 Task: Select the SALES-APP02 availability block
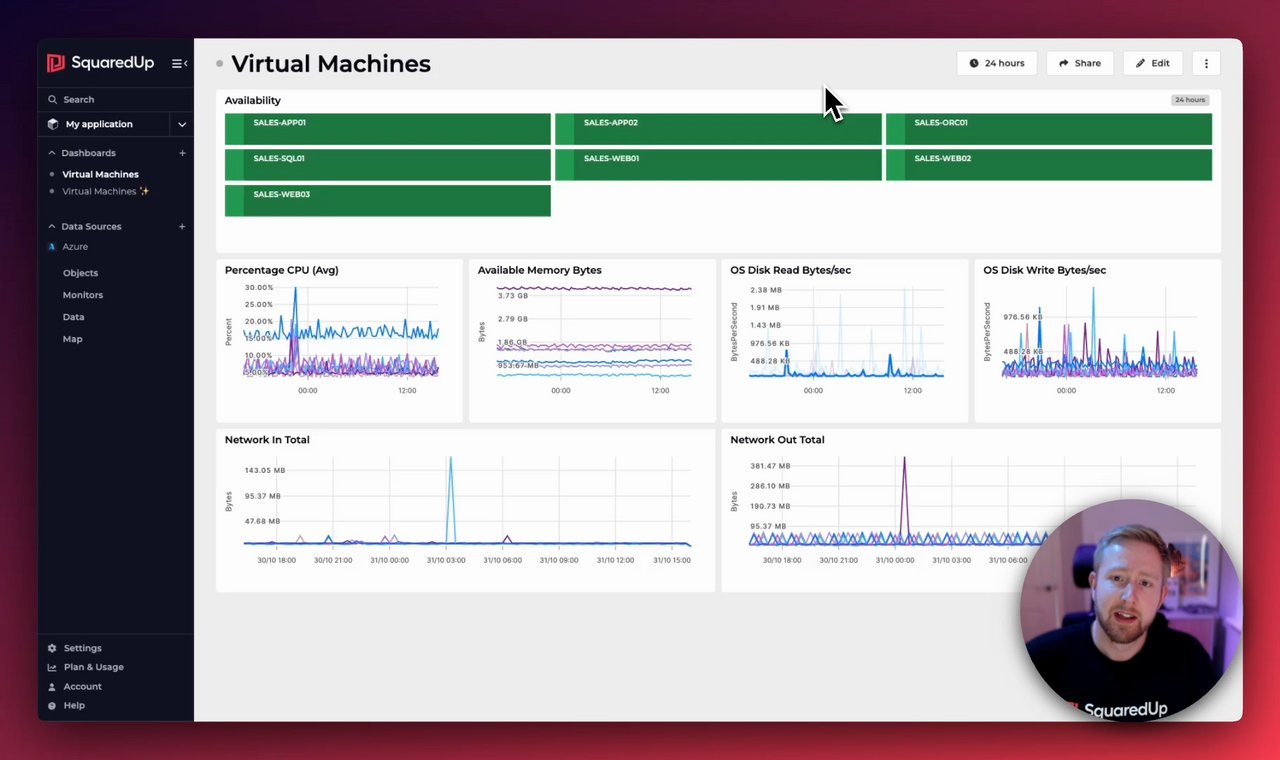click(718, 129)
